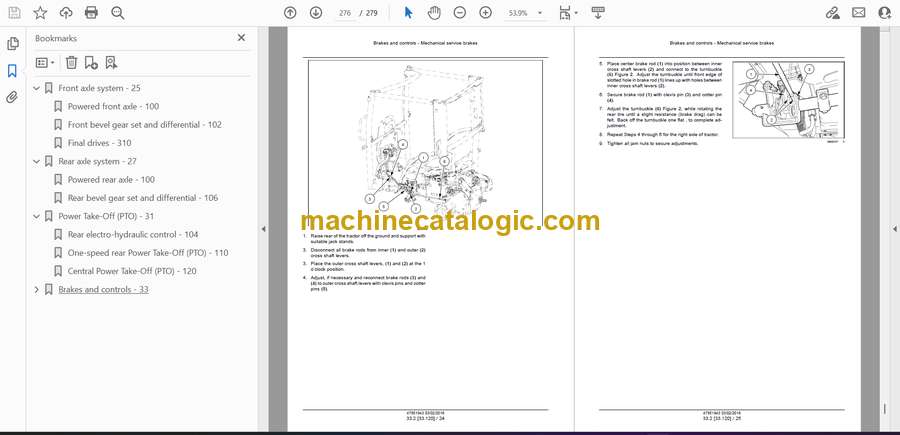Viewport: 900px width, 435px height.
Task: Click the Save file icon
Action: point(14,13)
